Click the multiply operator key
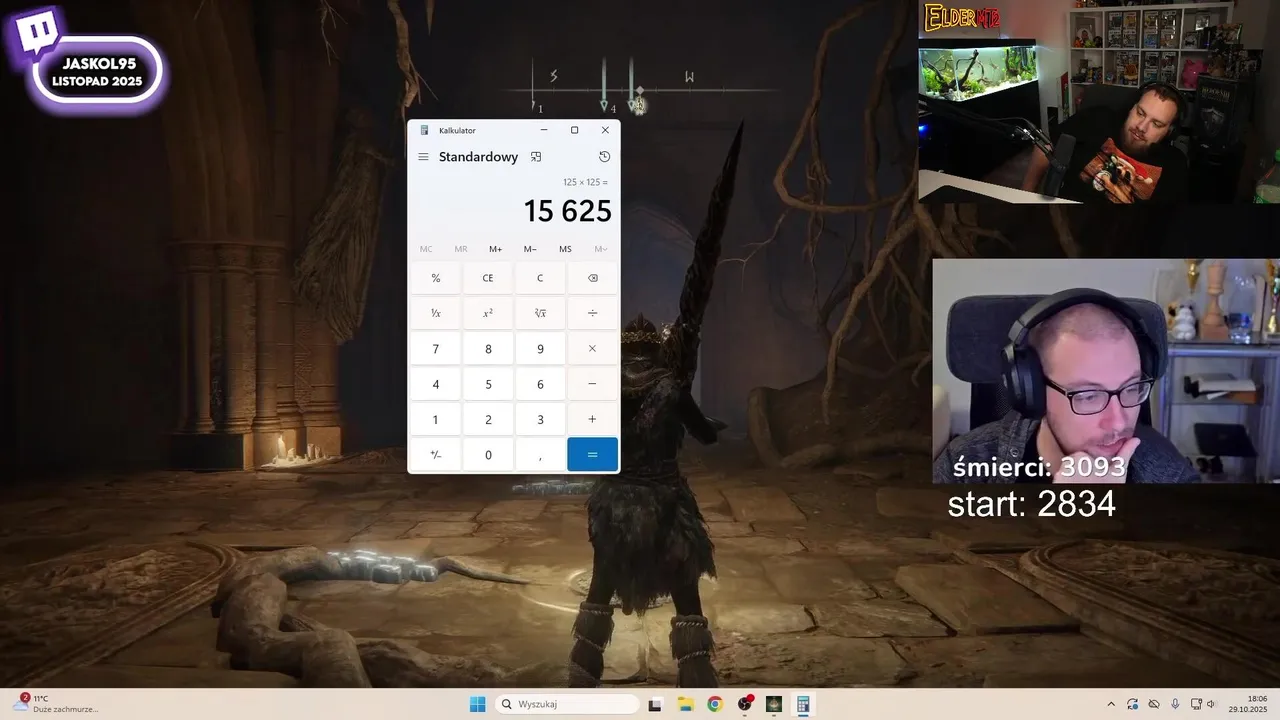 click(x=592, y=349)
